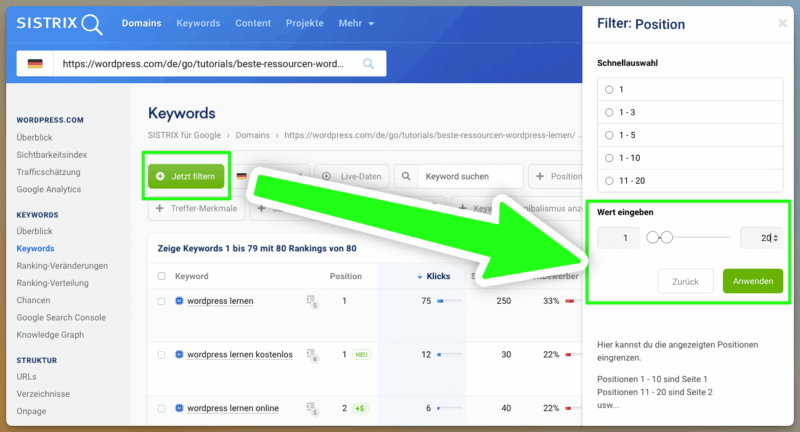The height and width of the screenshot is (432, 800).
Task: Select the '11 - 20' position radio option
Action: (609, 181)
